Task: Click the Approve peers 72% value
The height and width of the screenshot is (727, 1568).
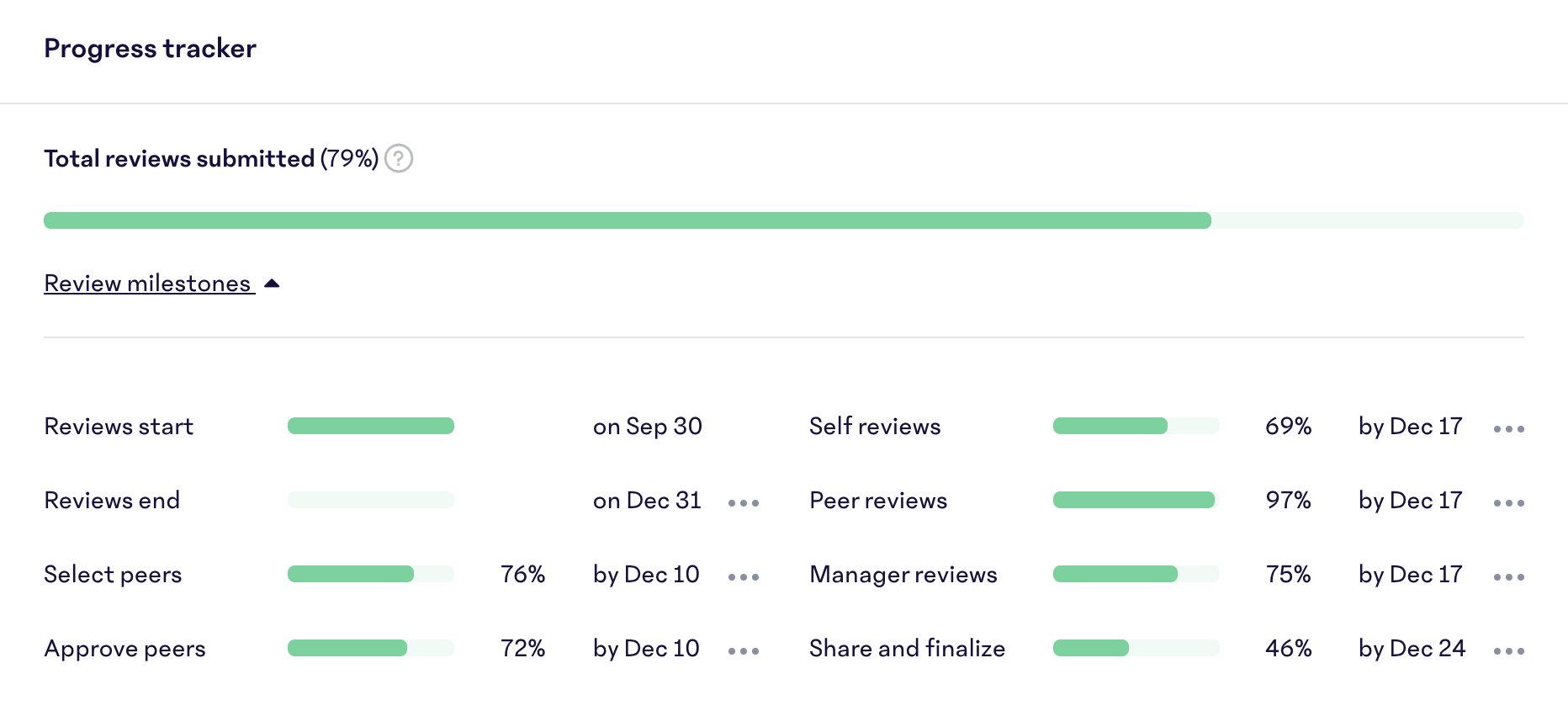Action: (x=522, y=649)
